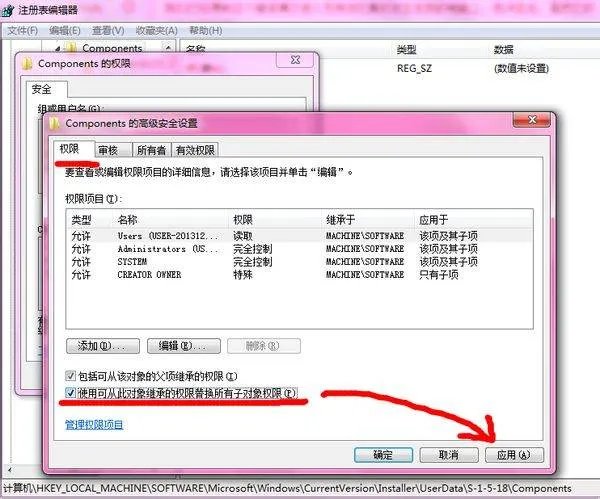This screenshot has height=499, width=600.
Task: Toggle 使用可从此对象继承的权限替换所有子对象权限 checkbox
Action: click(x=70, y=393)
